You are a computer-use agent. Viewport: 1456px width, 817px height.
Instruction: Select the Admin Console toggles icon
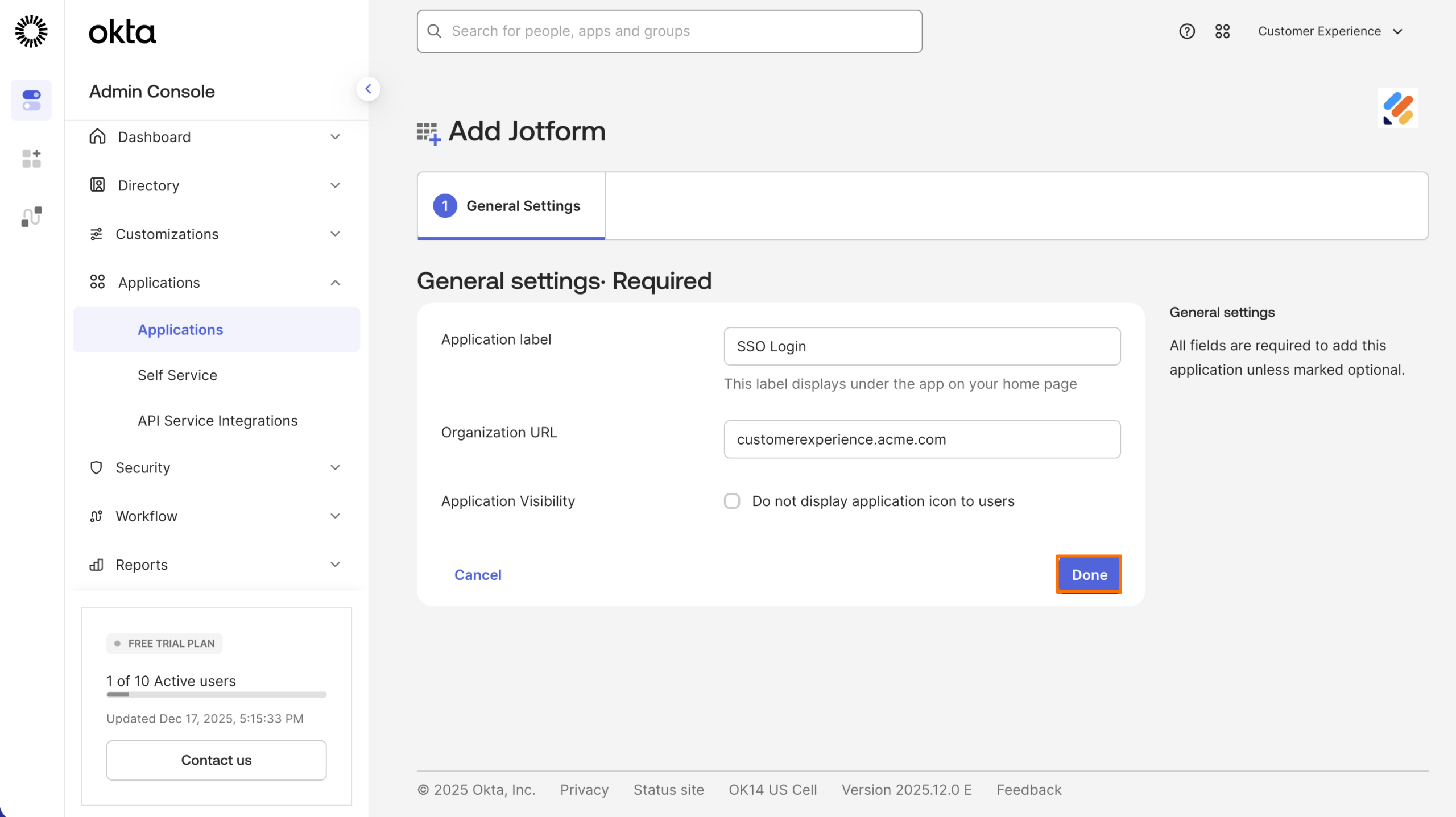(x=31, y=100)
